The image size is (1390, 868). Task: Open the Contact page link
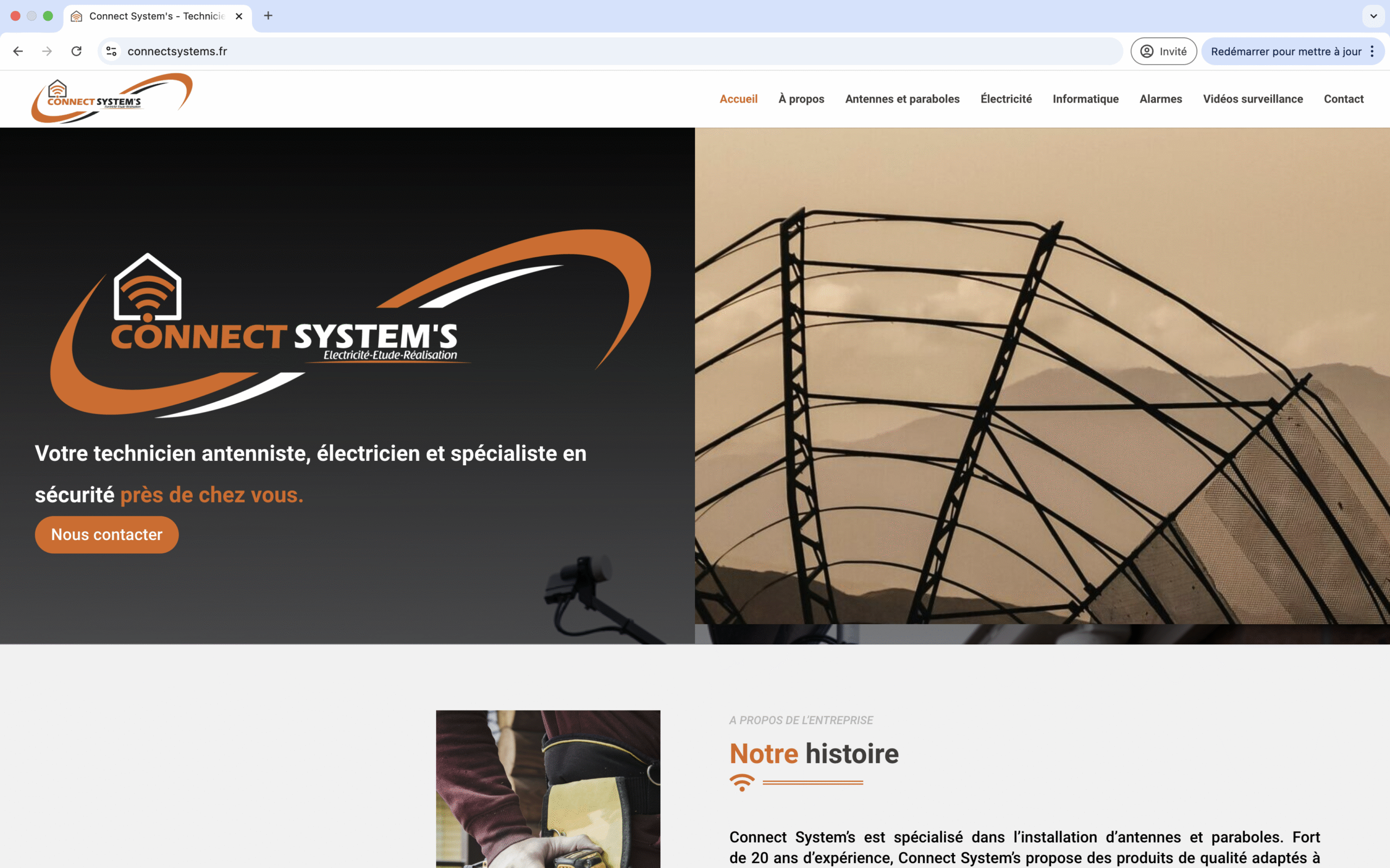tap(1343, 99)
